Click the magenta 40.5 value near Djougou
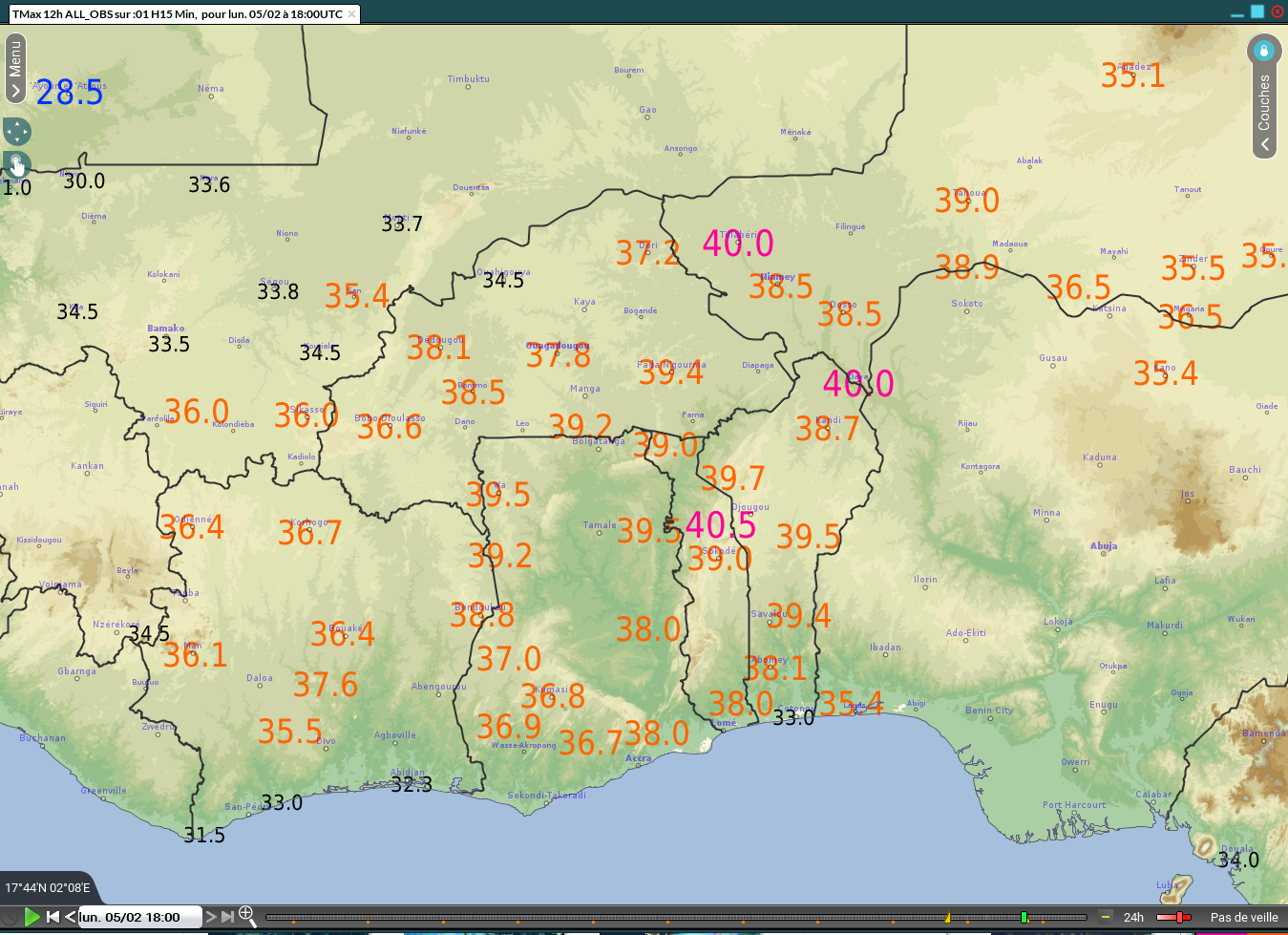1288x935 pixels. (x=720, y=525)
